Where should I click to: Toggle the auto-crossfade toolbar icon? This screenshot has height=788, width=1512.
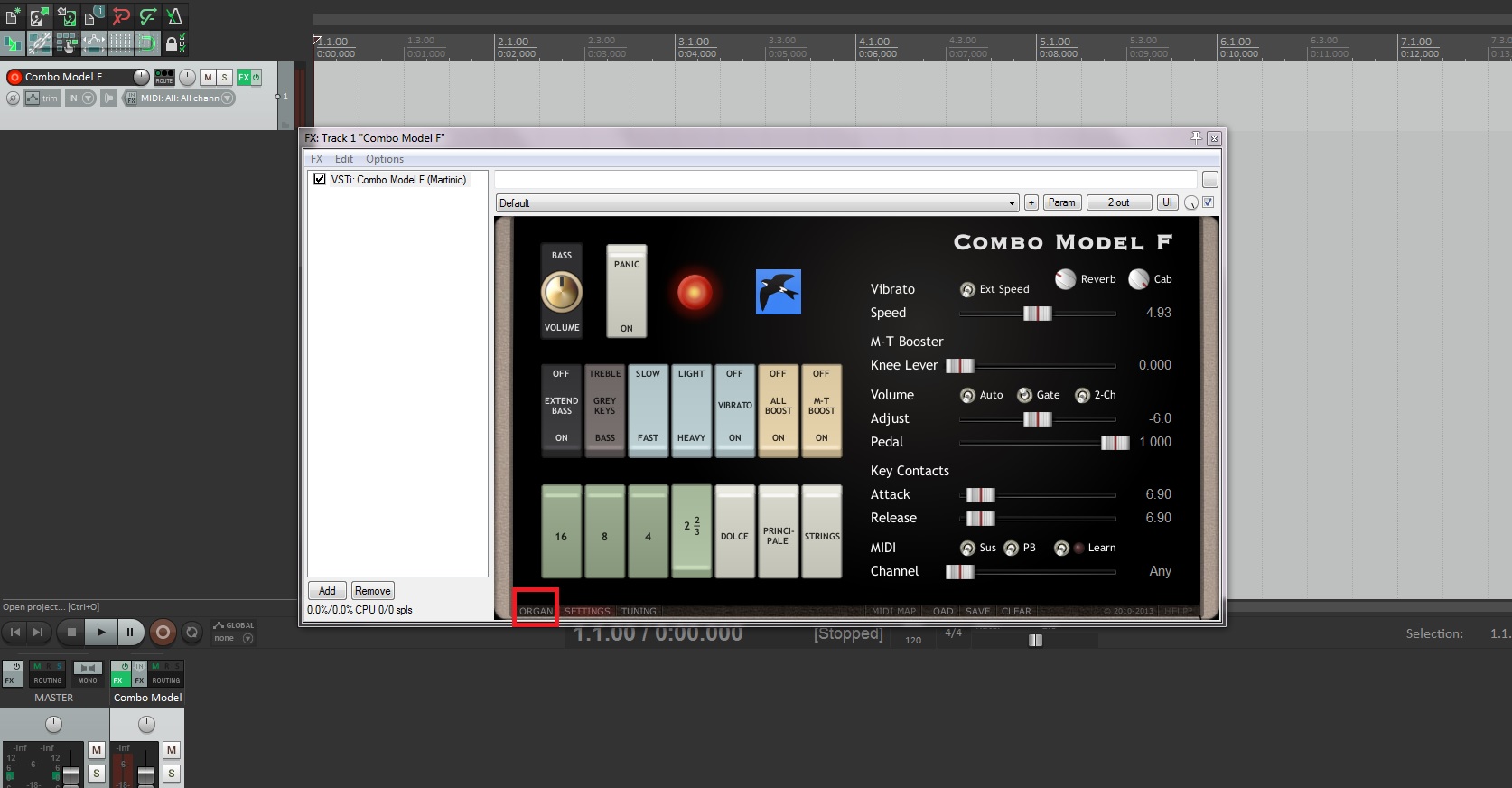[x=13, y=42]
